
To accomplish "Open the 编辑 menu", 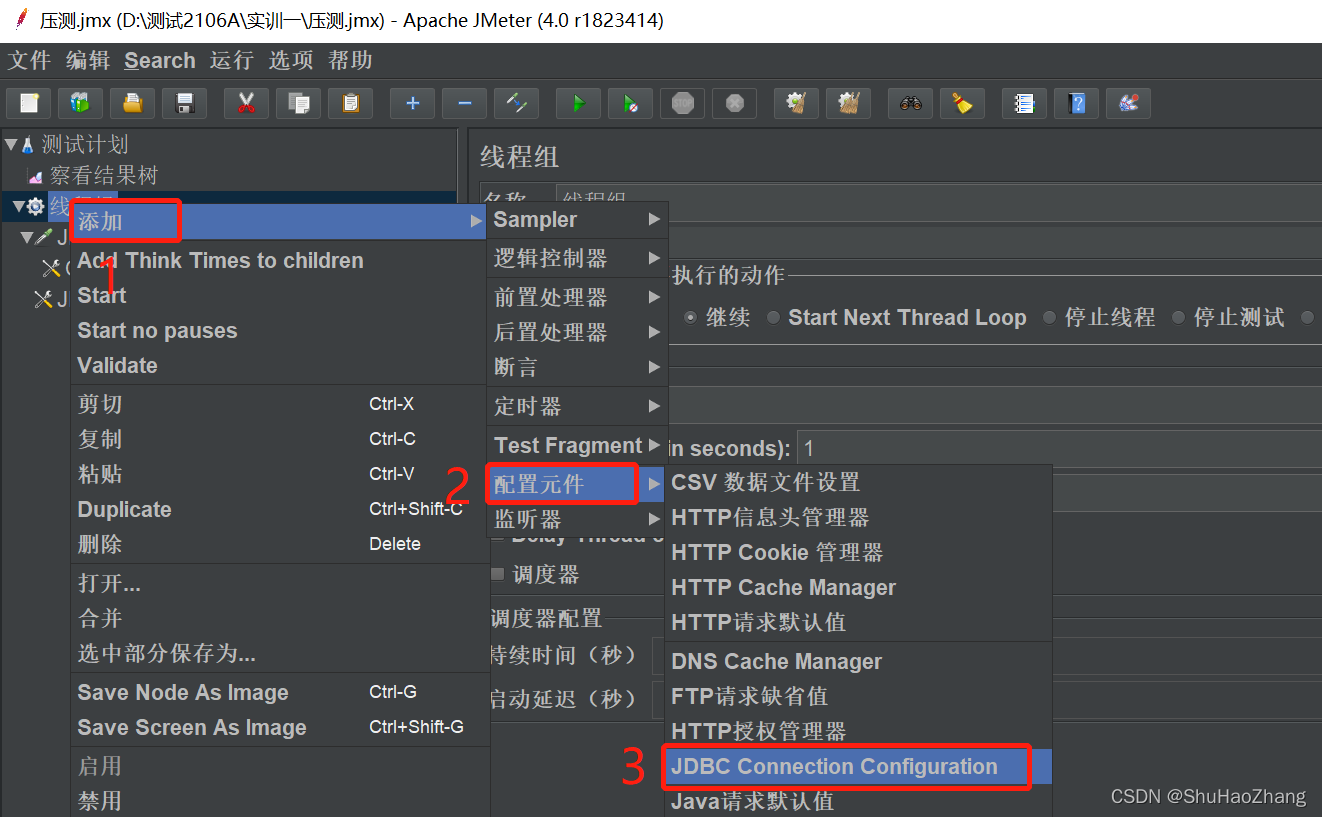I will [88, 61].
